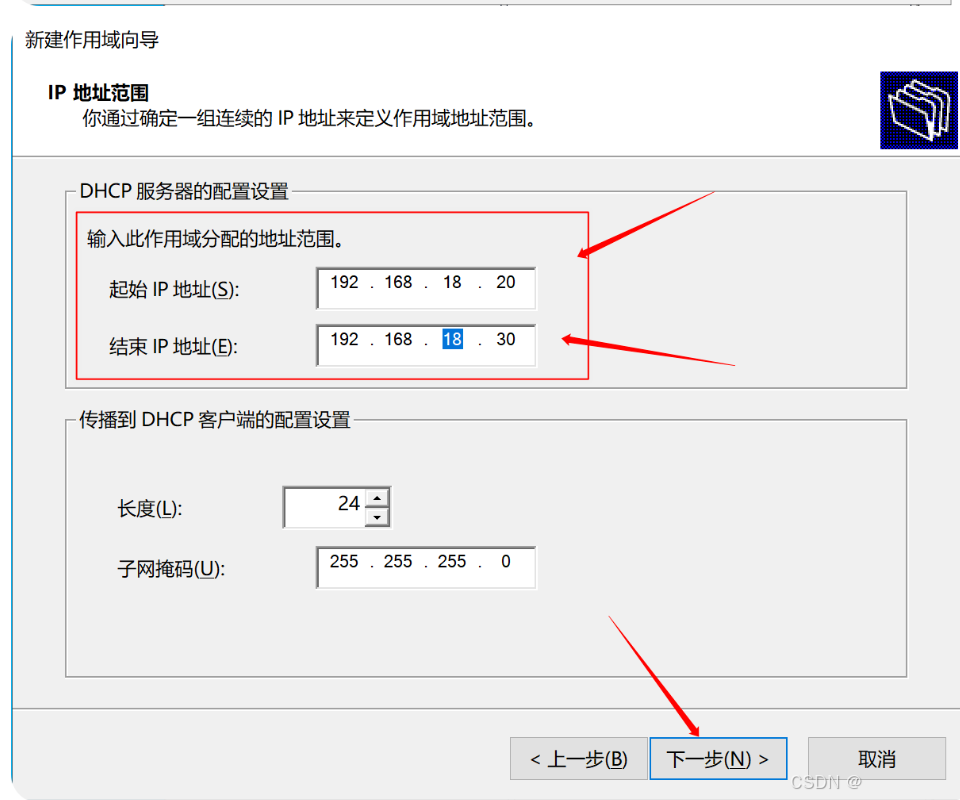
Task: Select last octet 20 of start IP
Action: coord(506,282)
